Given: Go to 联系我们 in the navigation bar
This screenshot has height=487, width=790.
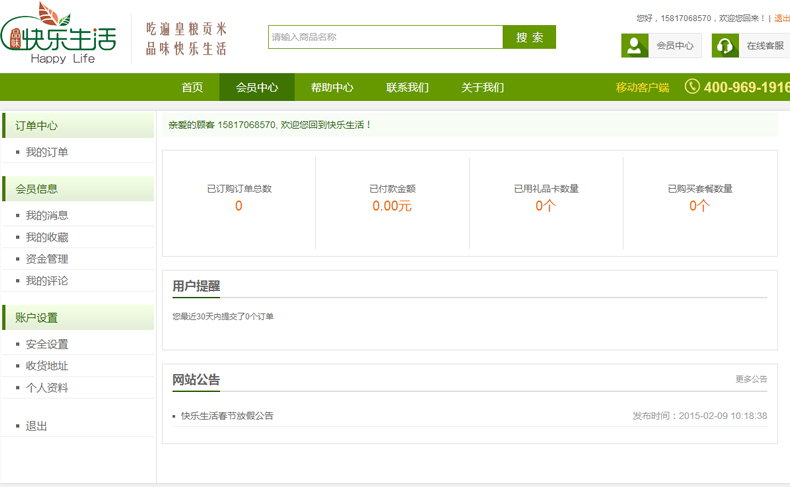Looking at the screenshot, I should (x=407, y=88).
